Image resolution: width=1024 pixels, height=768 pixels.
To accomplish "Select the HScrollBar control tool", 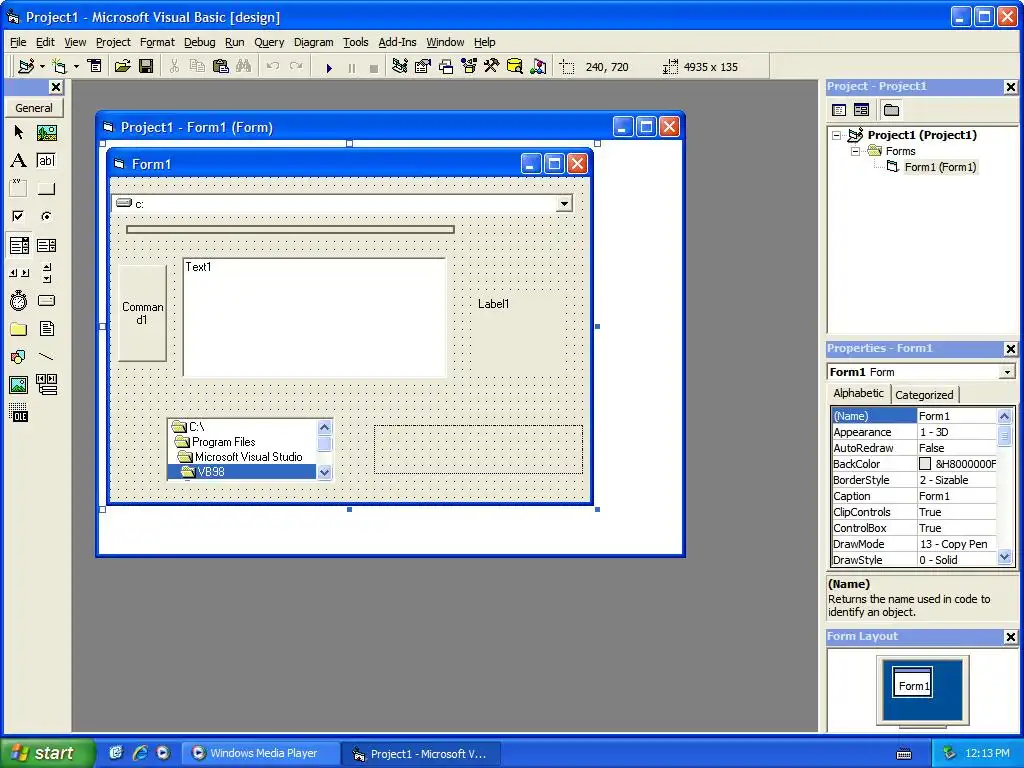I will [x=18, y=273].
